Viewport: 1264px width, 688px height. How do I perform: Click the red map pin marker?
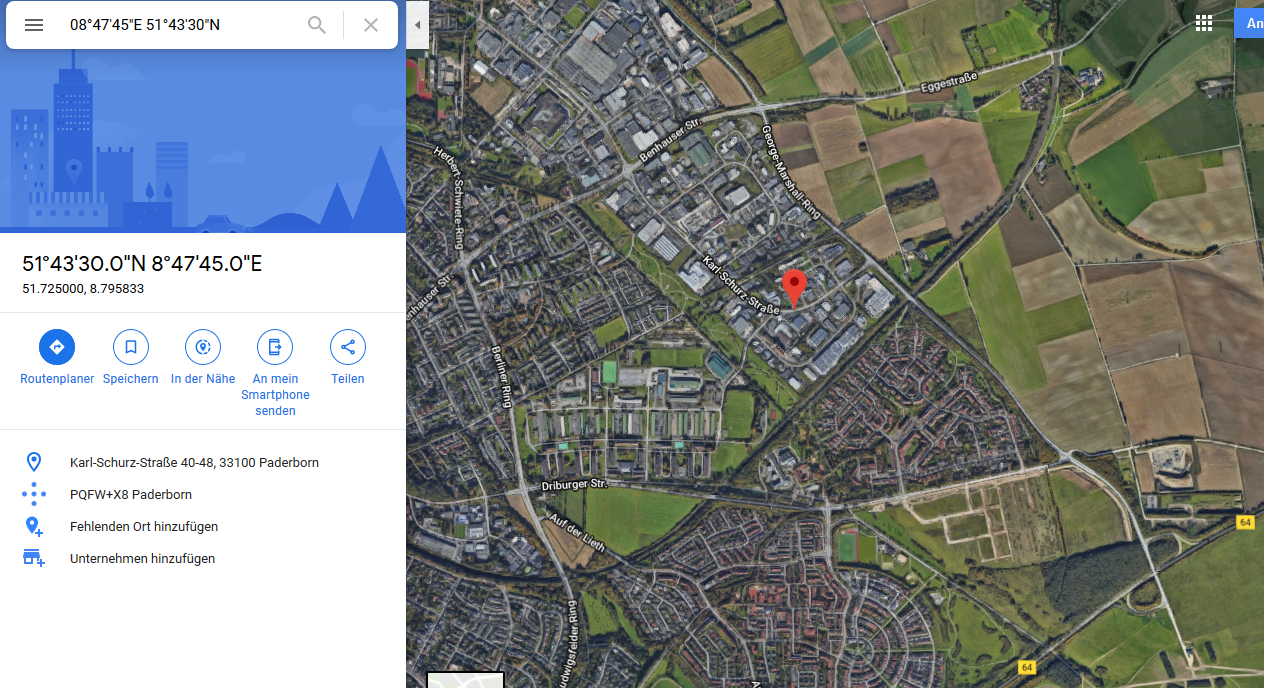tap(794, 287)
